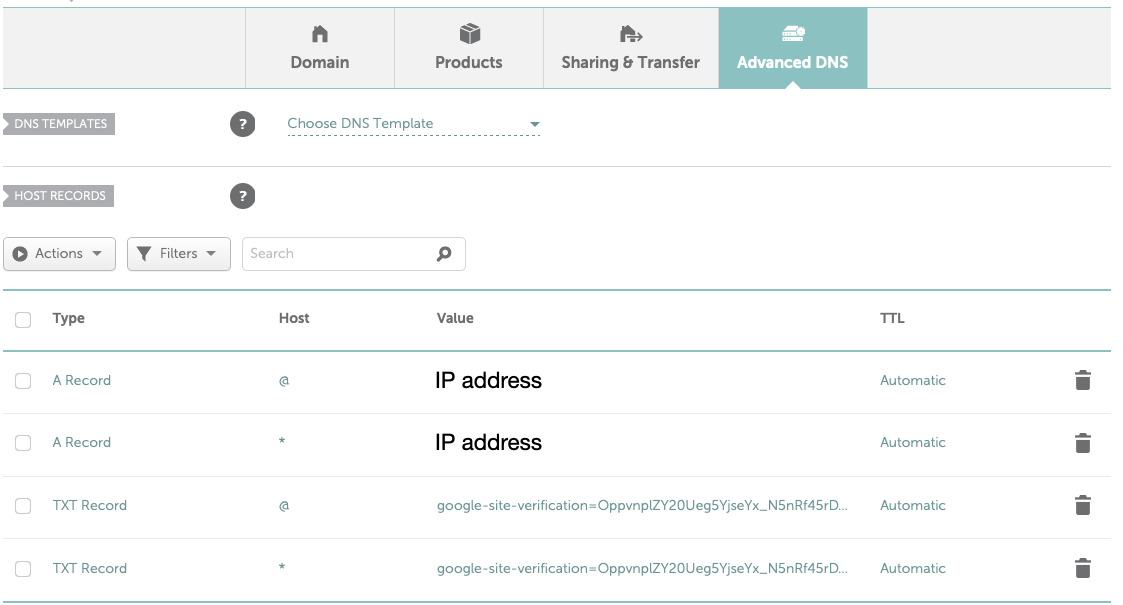Open help icon beside DNS Templates
The width and height of the screenshot is (1123, 605).
(x=242, y=124)
